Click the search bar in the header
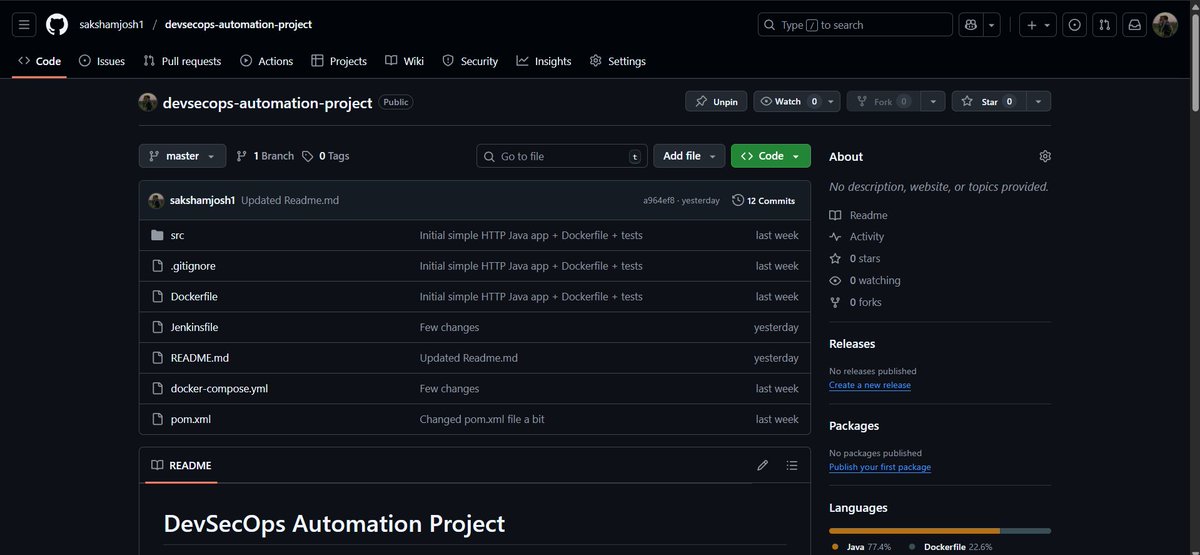The width and height of the screenshot is (1200, 555). pyautogui.click(x=854, y=25)
